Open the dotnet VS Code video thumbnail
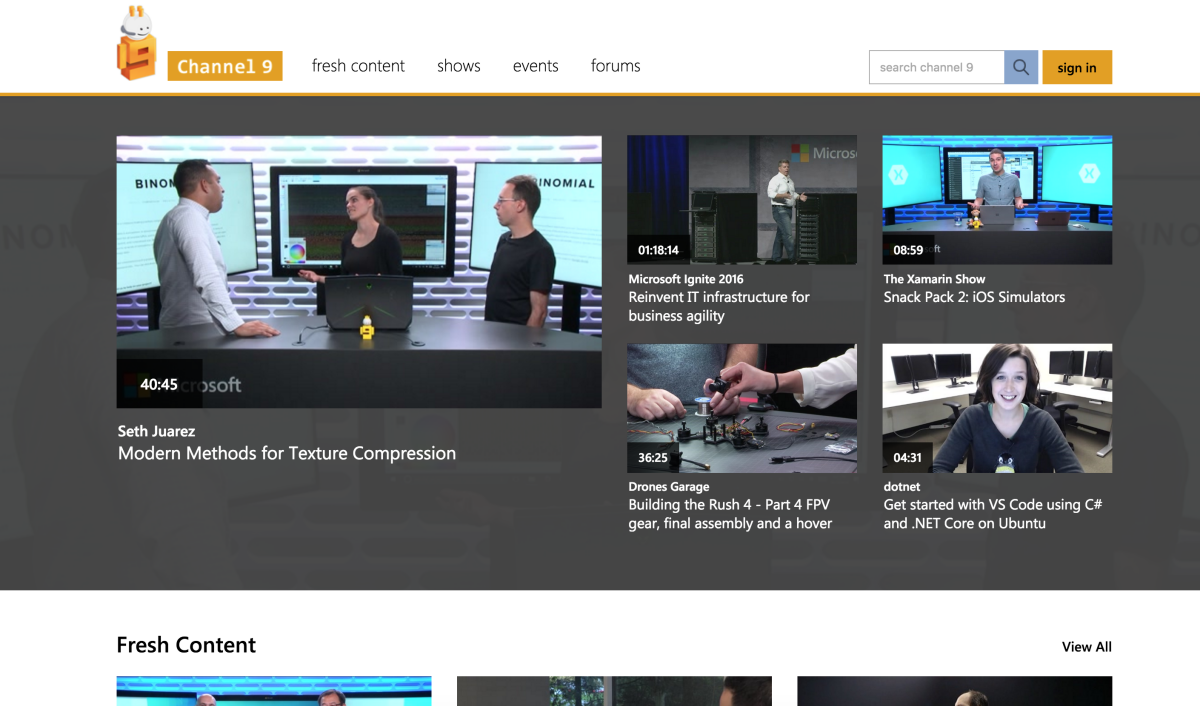Viewport: 1200px width, 706px height. [x=997, y=408]
